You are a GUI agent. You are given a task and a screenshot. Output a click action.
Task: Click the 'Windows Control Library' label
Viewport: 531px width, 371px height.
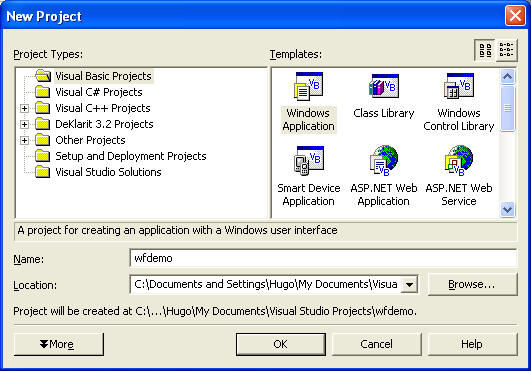tap(459, 119)
